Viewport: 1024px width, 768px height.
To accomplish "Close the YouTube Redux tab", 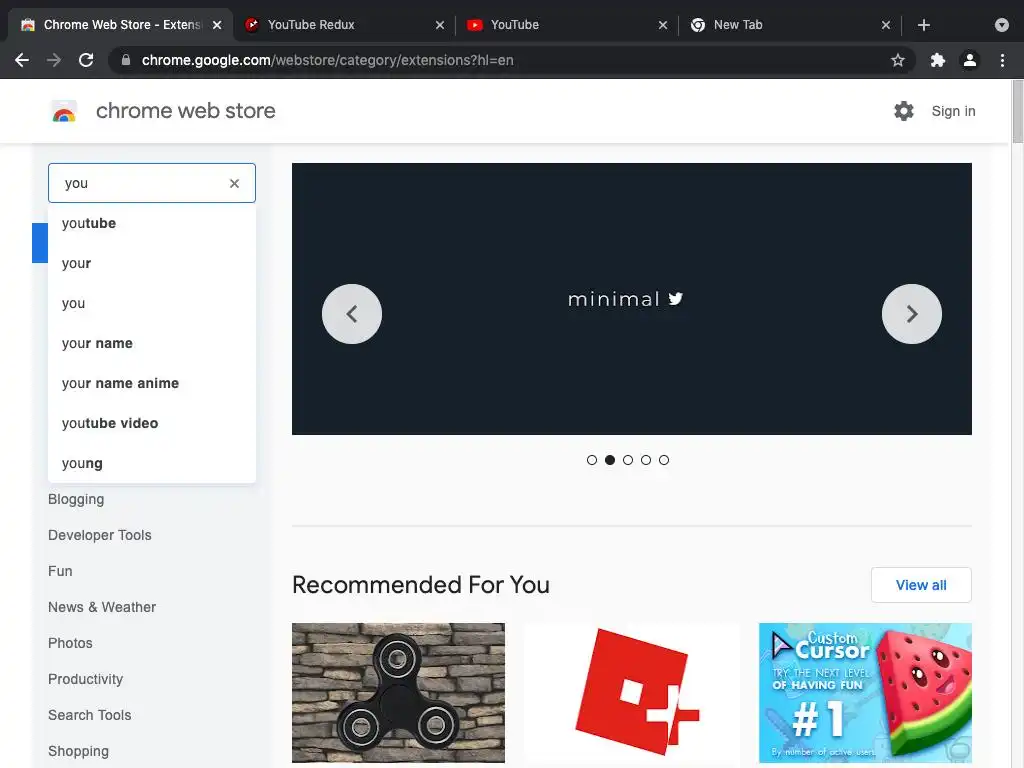I will [440, 25].
